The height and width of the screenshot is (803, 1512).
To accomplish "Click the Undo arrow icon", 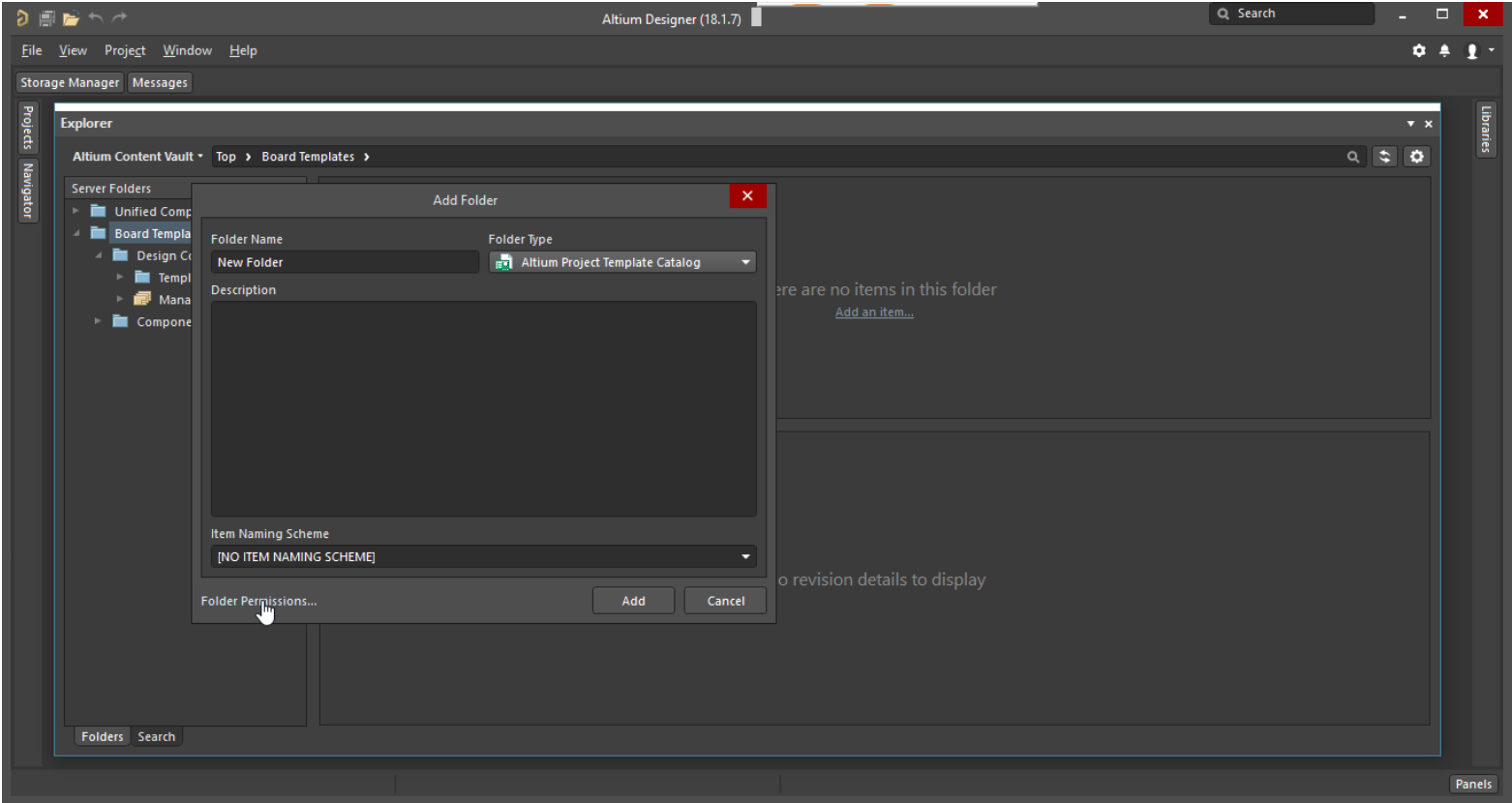I will point(96,17).
